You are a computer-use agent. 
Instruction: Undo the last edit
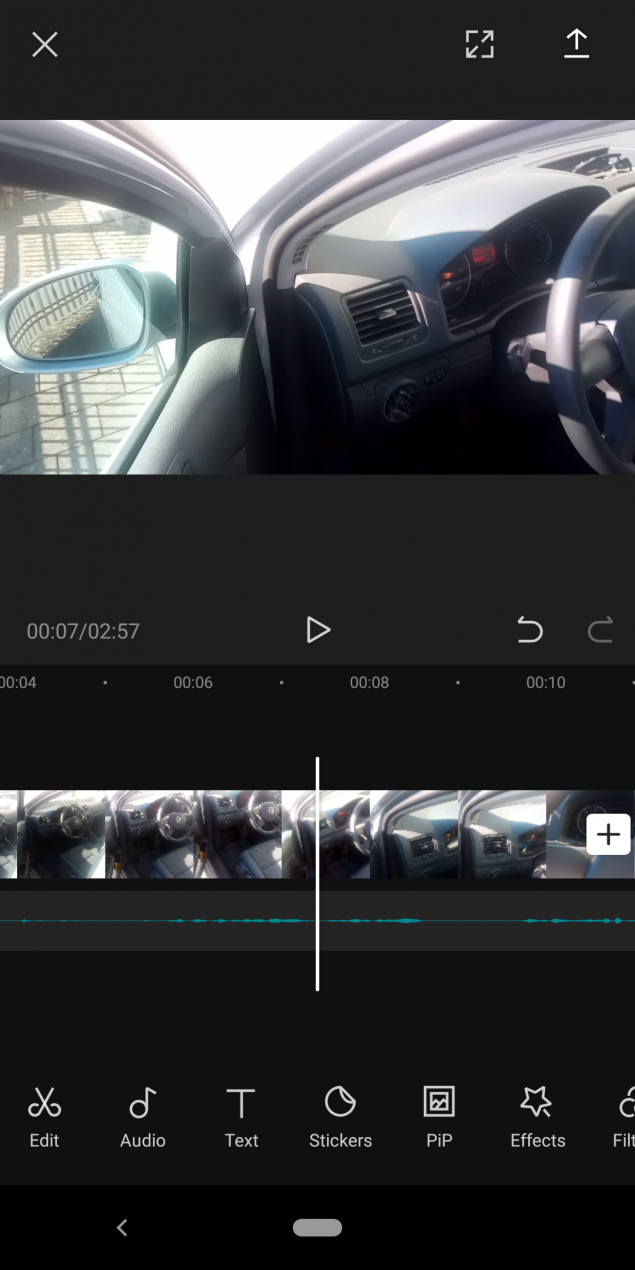[x=529, y=630]
